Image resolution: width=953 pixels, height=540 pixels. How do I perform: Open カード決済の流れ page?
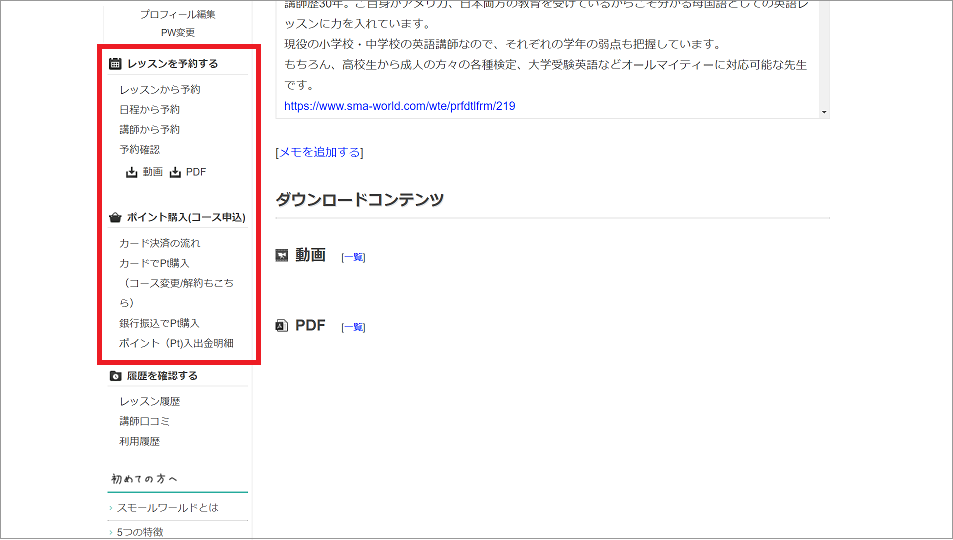[159, 243]
